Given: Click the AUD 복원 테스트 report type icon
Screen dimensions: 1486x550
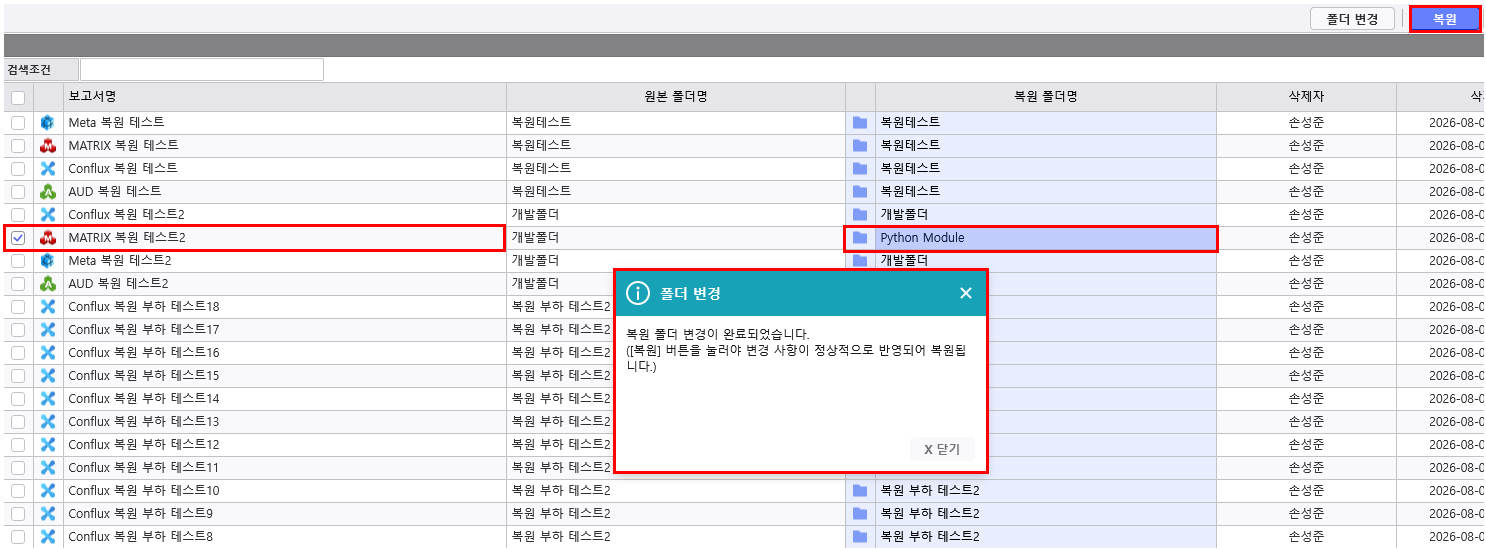Looking at the screenshot, I should (48, 191).
